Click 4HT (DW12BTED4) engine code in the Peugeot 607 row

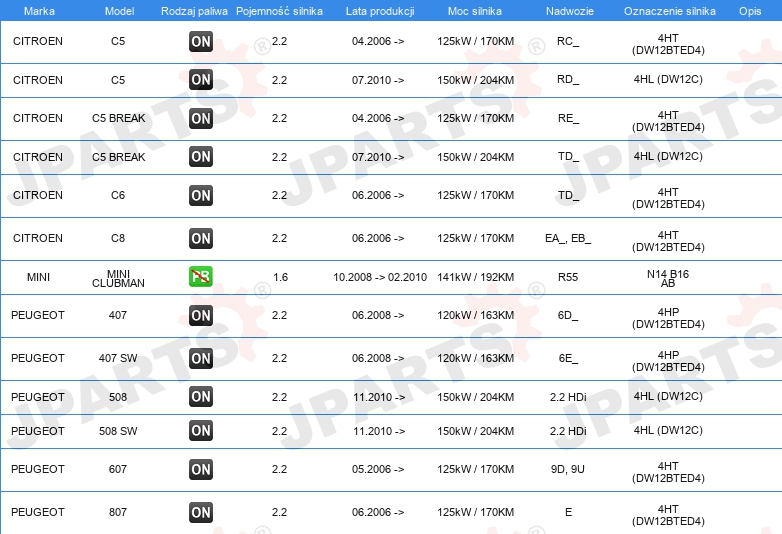[x=668, y=472]
